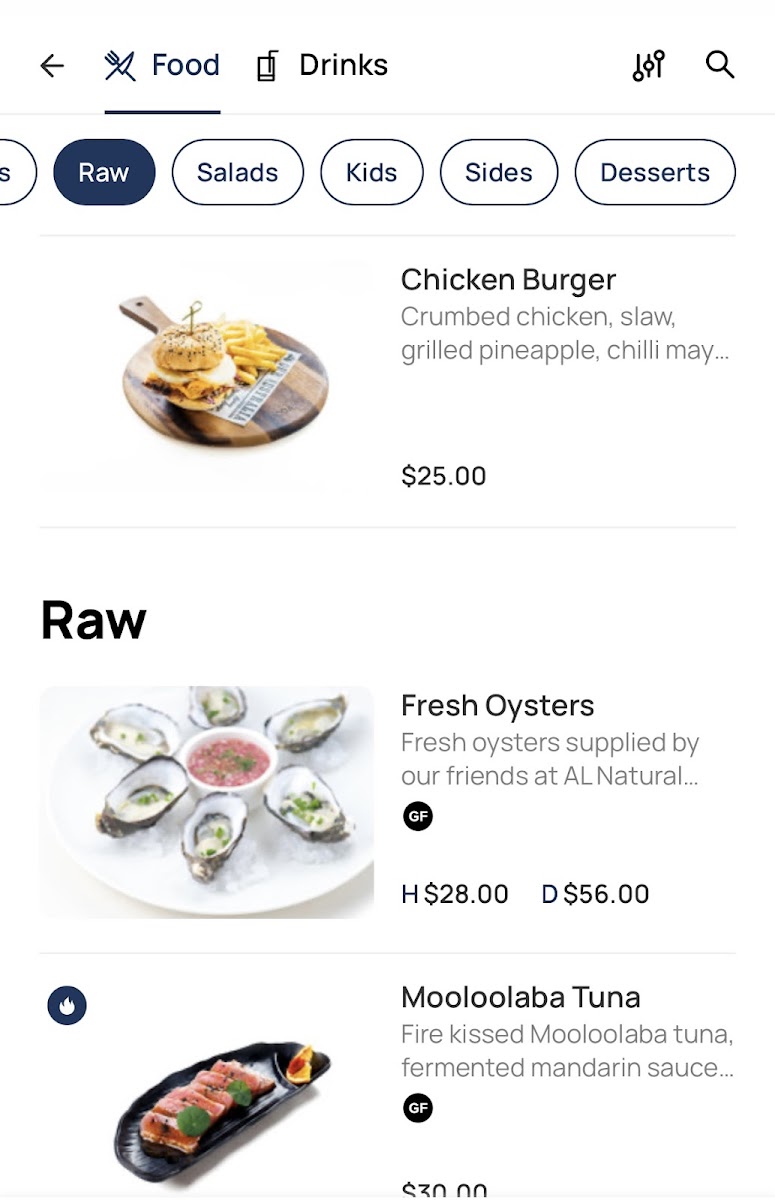
Task: Tap the GF badge under Fresh Oysters
Action: tap(418, 817)
